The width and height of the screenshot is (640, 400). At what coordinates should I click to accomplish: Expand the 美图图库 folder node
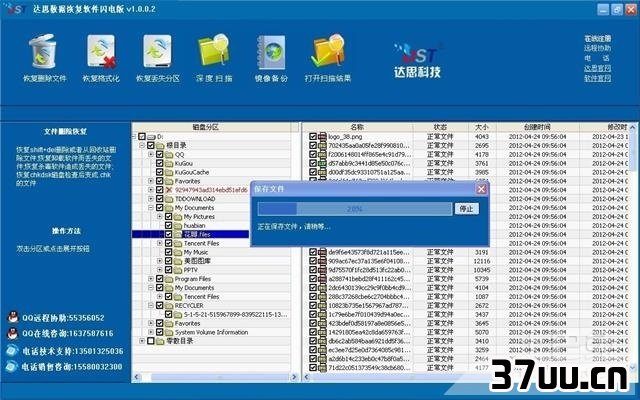click(x=160, y=261)
